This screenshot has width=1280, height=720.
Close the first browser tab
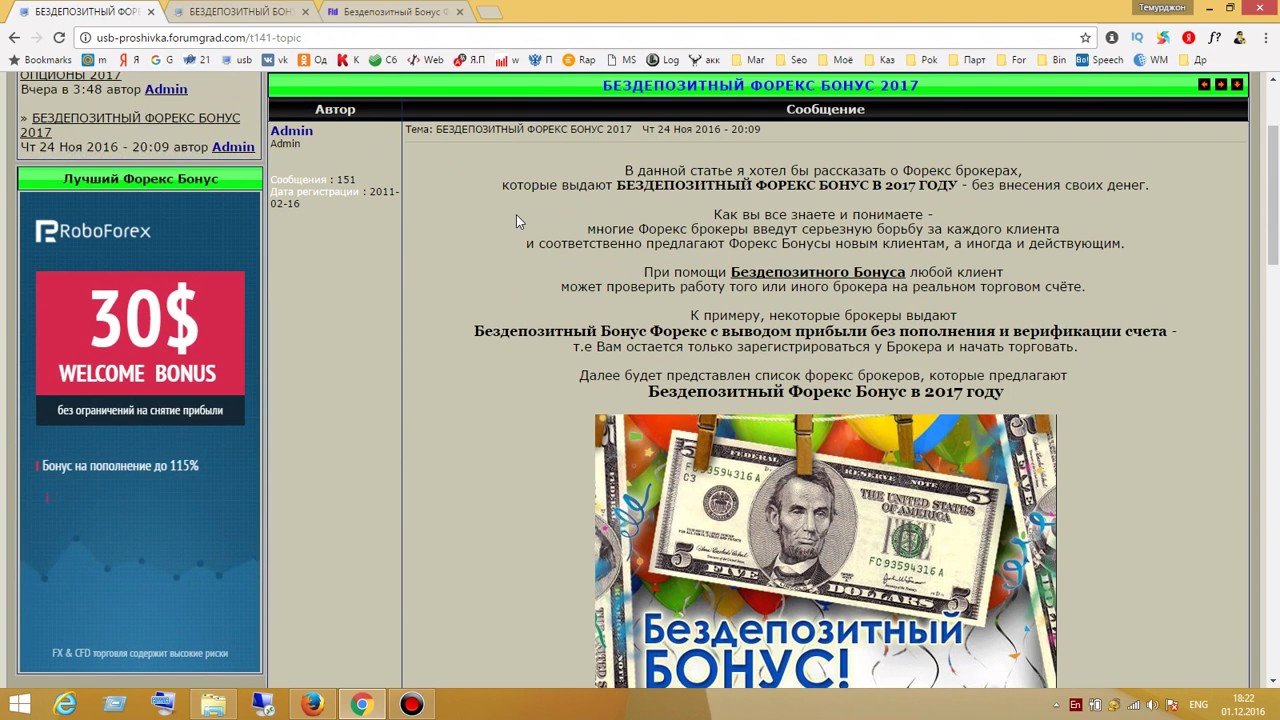click(x=152, y=12)
